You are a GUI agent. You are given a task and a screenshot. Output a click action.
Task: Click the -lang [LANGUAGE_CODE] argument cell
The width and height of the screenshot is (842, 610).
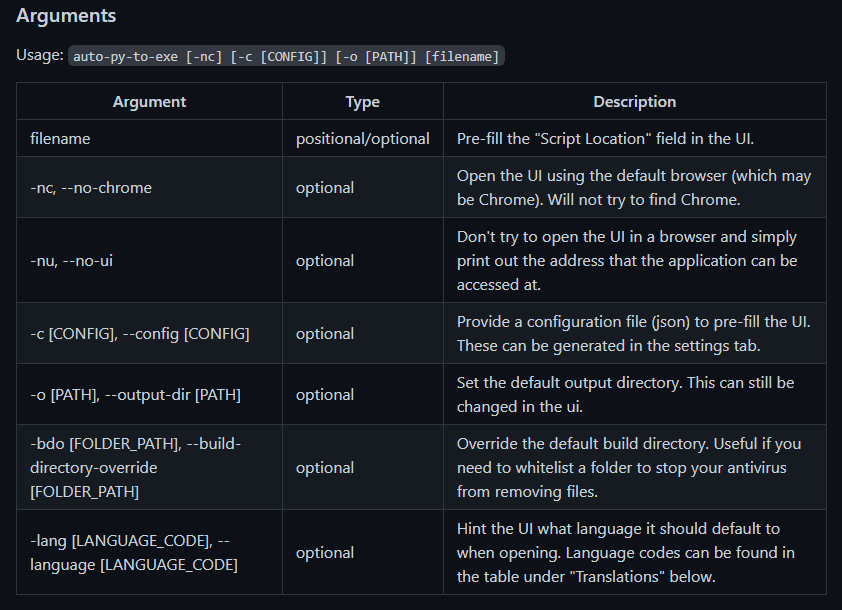[149, 552]
